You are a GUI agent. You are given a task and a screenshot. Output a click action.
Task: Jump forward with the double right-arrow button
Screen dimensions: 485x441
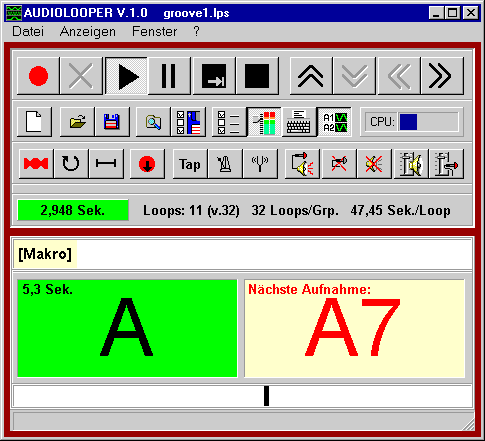click(x=442, y=76)
